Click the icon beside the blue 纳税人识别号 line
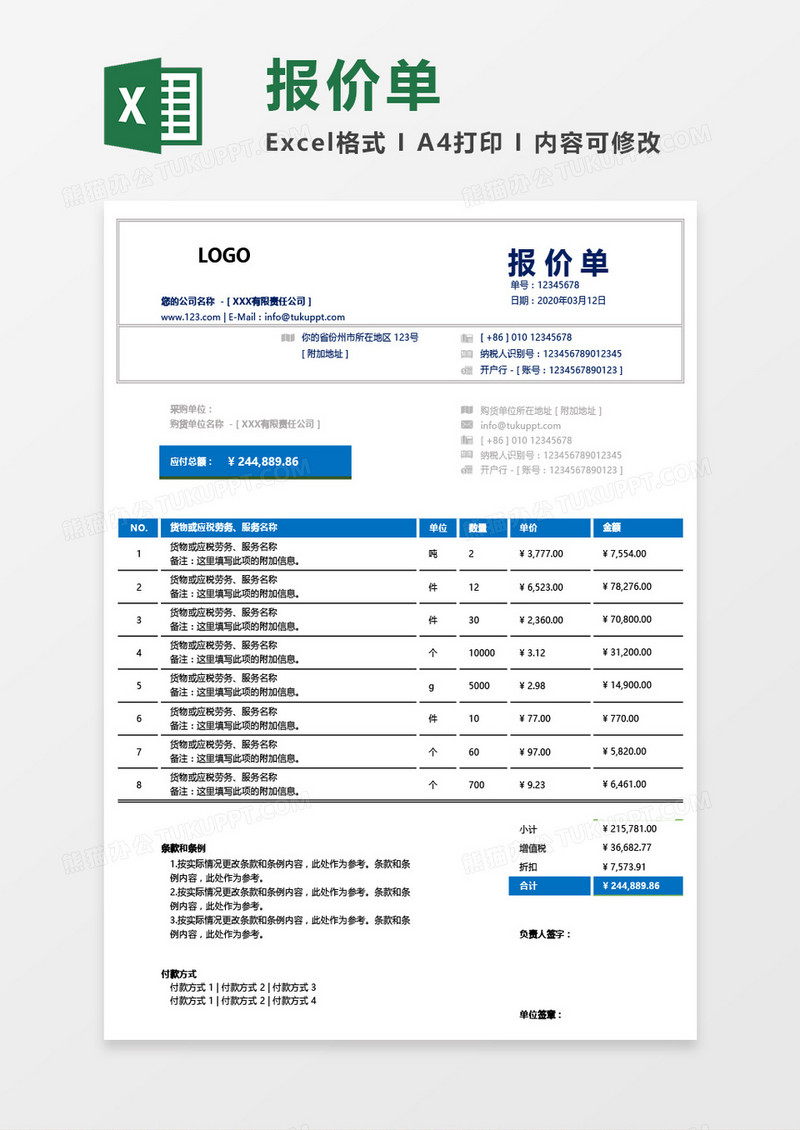 click(x=466, y=354)
